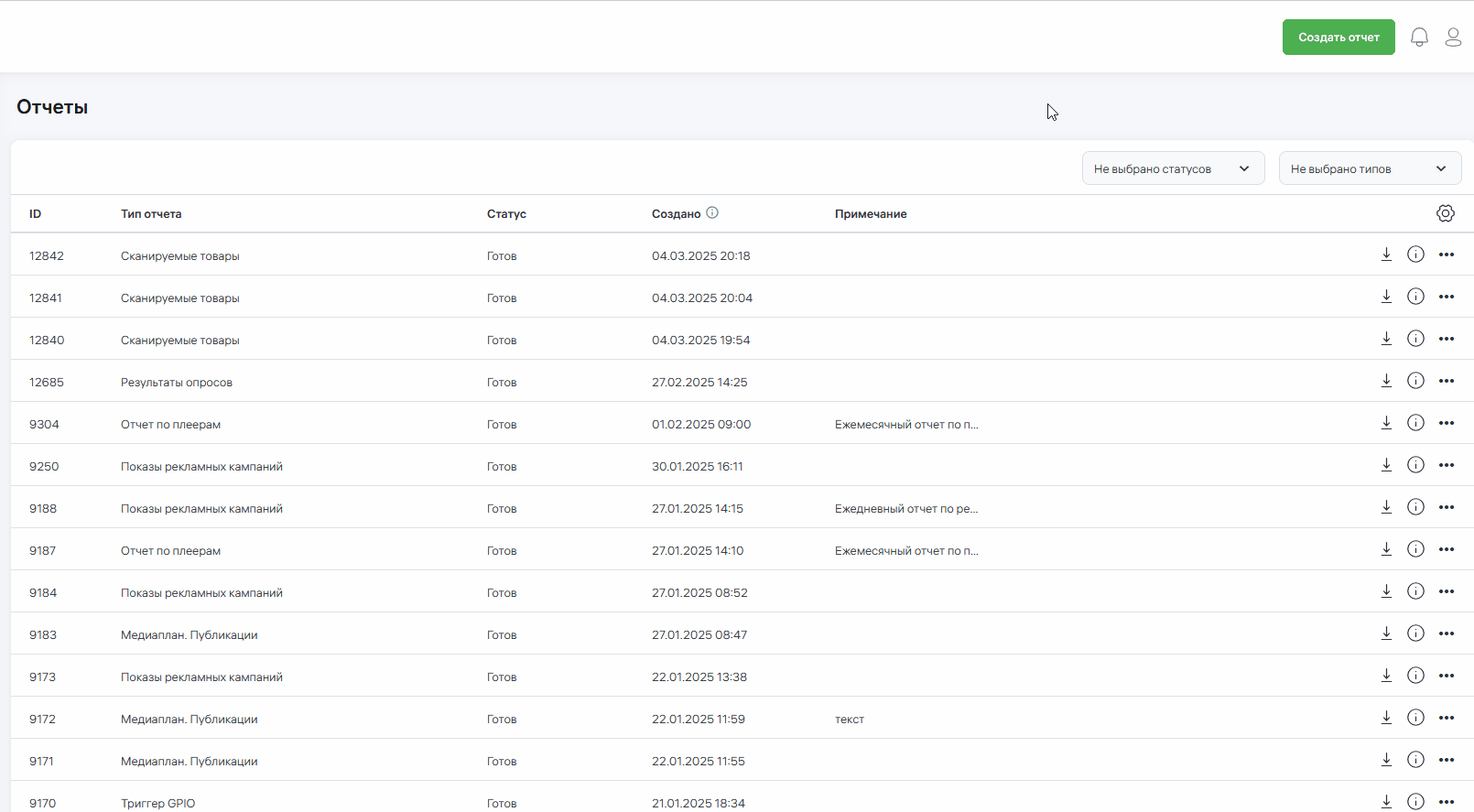This screenshot has width=1474, height=812.
Task: Click the notifications bell icon
Action: (1419, 38)
